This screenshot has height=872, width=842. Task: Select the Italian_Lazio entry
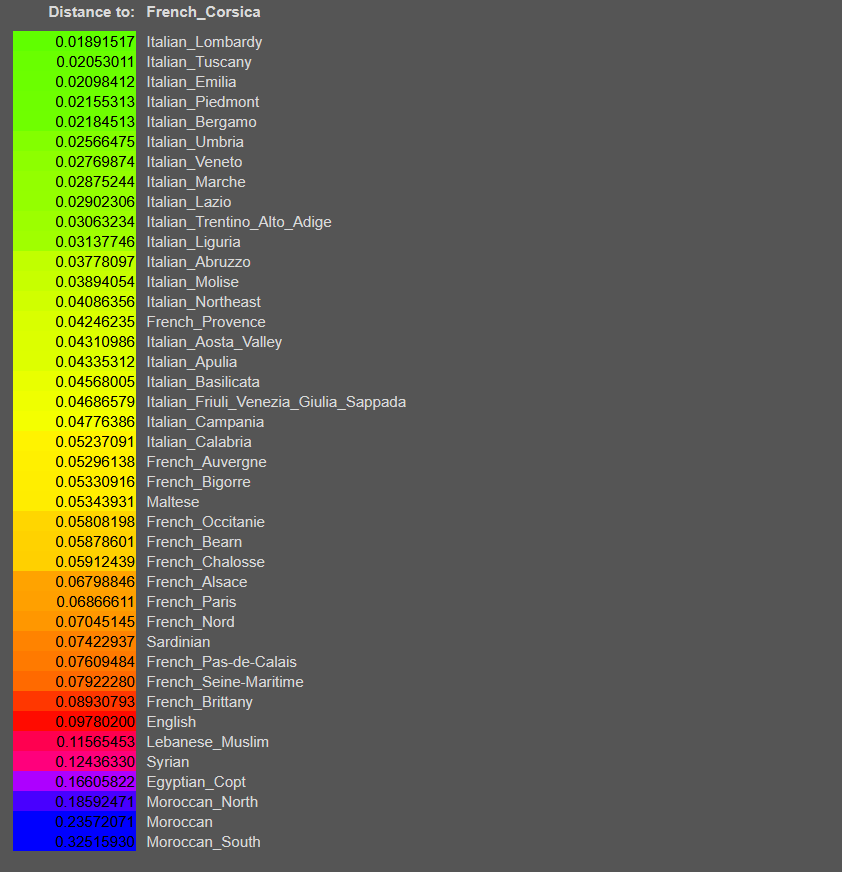tap(189, 202)
